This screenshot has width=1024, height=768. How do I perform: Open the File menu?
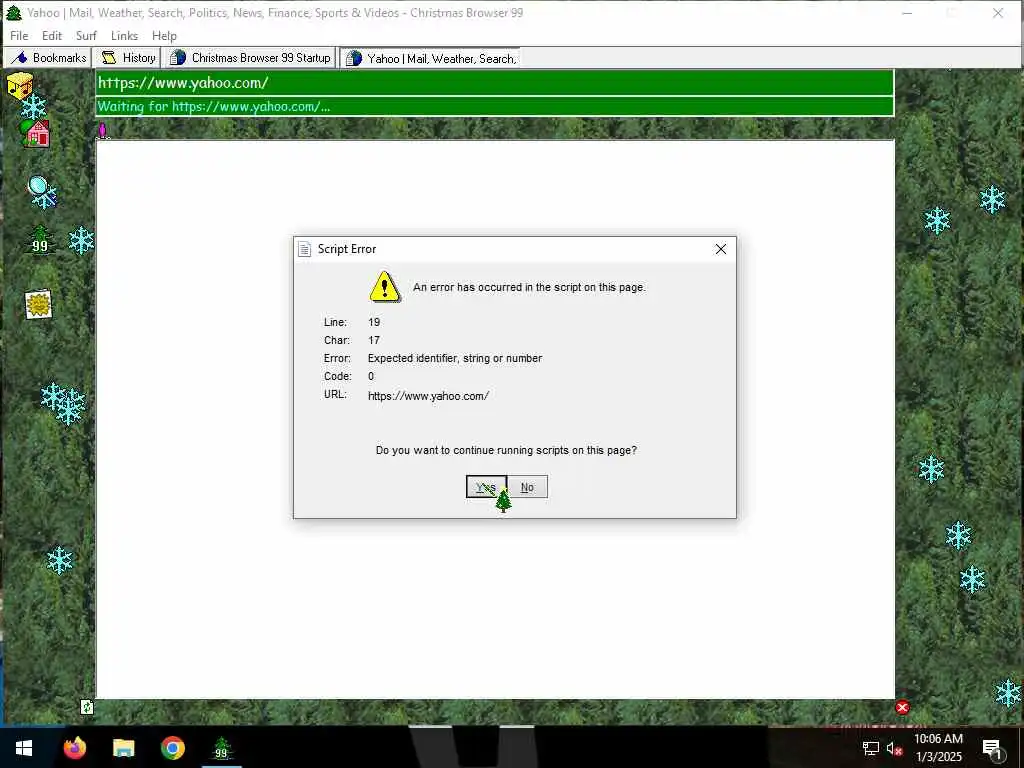coord(19,36)
